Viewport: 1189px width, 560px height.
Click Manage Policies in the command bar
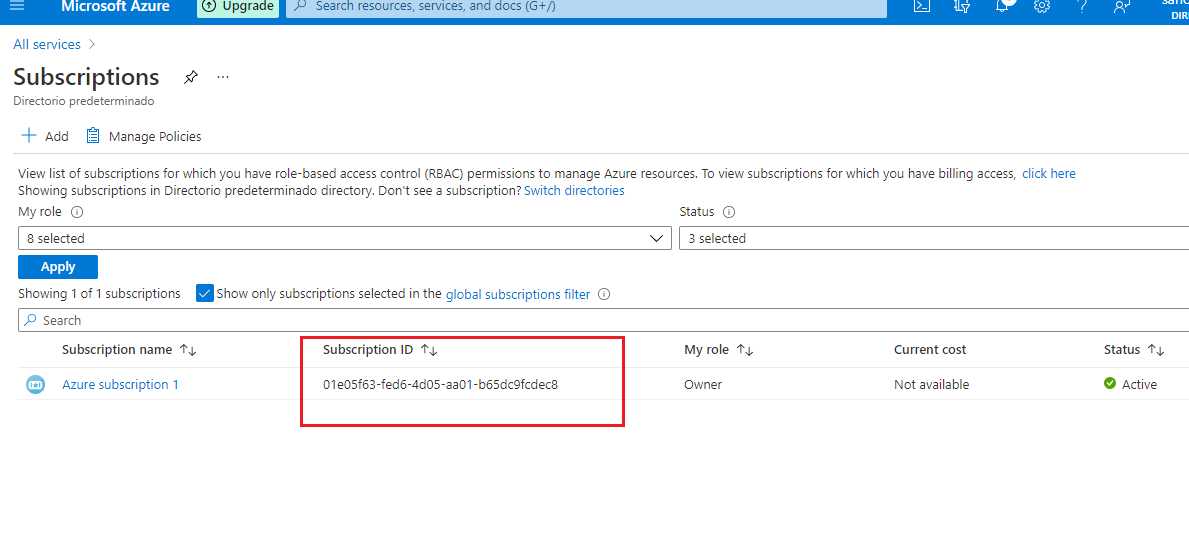click(x=143, y=136)
